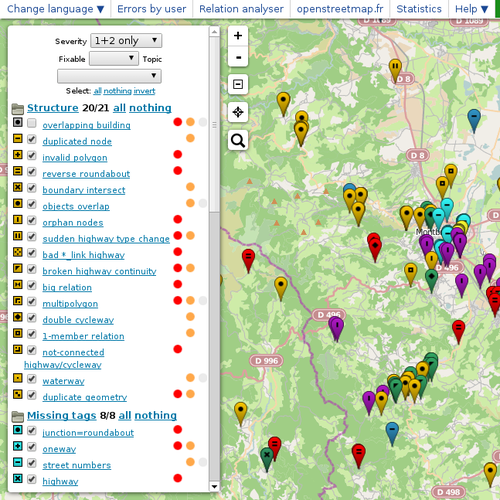Click the orphan nodes category icon
This screenshot has height=500, width=500.
click(x=18, y=220)
